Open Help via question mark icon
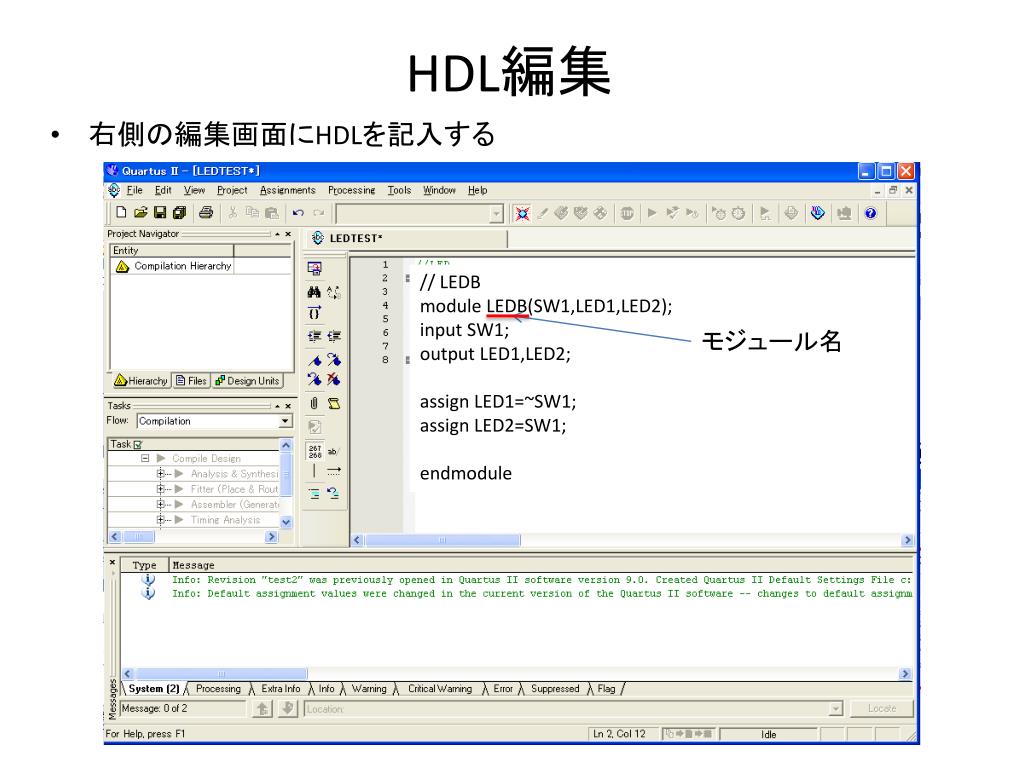The image size is (1024, 768). pyautogui.click(x=870, y=213)
